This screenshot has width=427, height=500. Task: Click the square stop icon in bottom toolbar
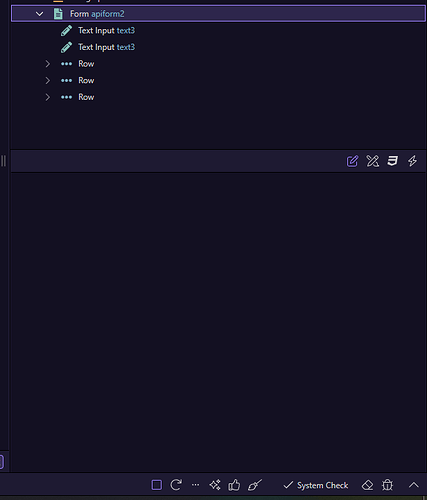157,485
